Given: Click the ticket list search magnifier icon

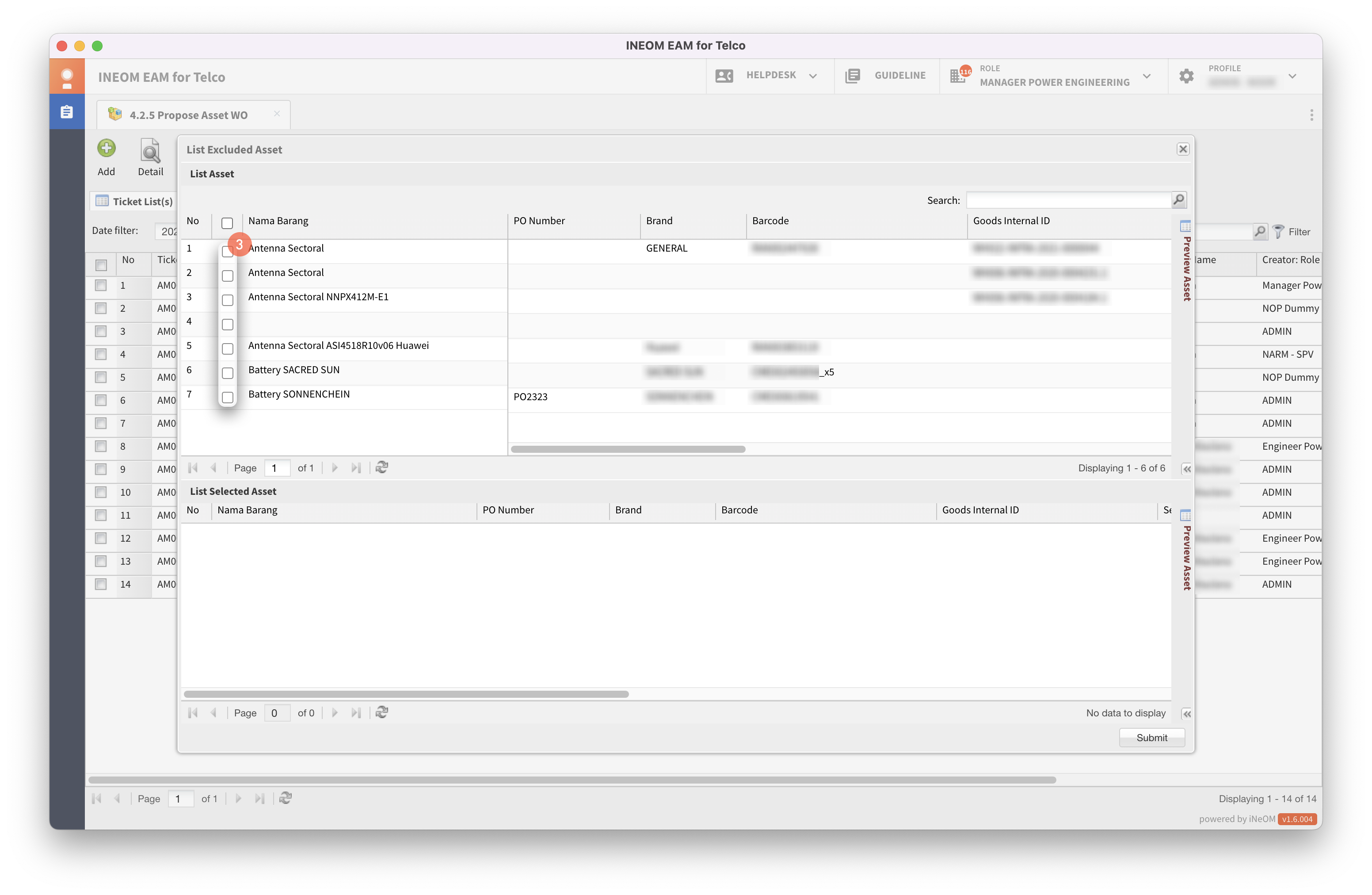Looking at the screenshot, I should pyautogui.click(x=1260, y=231).
